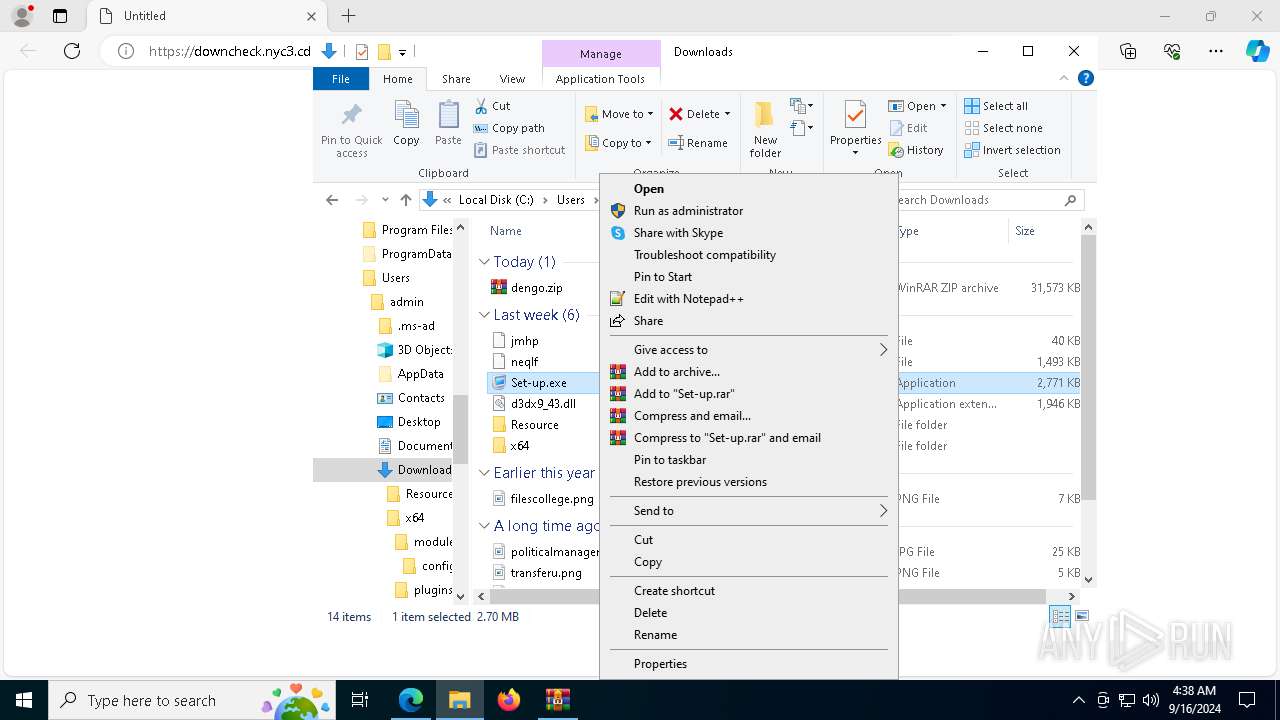This screenshot has height=720, width=1280.
Task: Open the Application Tools tab
Action: (x=600, y=79)
